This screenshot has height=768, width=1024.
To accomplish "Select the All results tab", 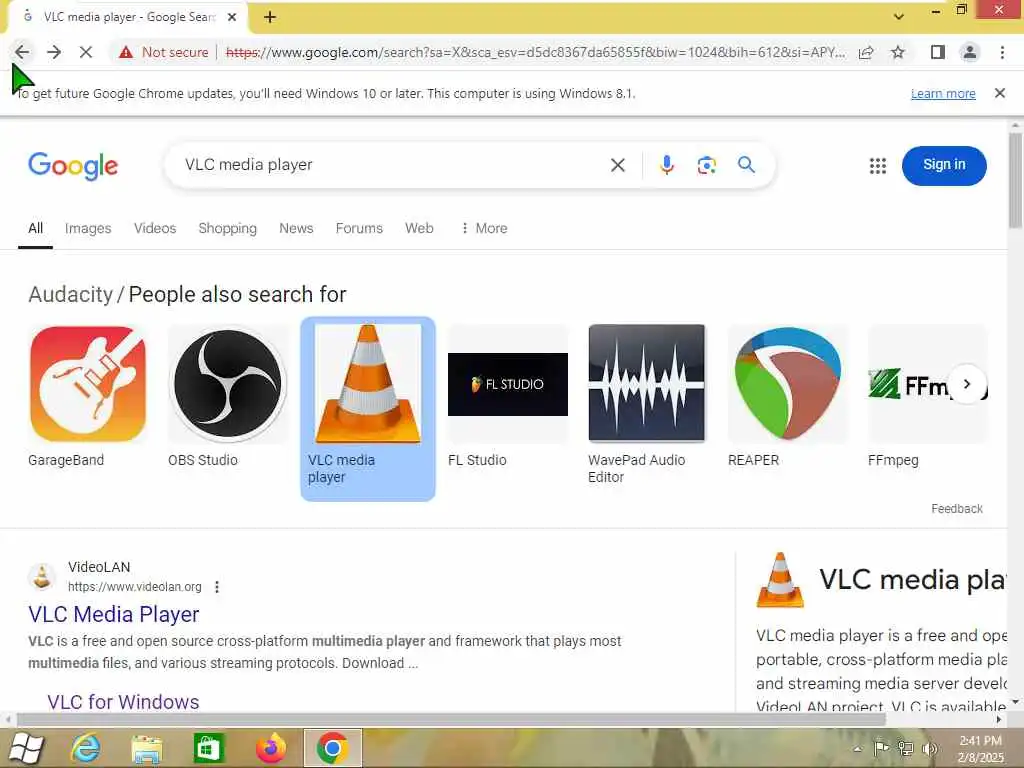I will (35, 229).
